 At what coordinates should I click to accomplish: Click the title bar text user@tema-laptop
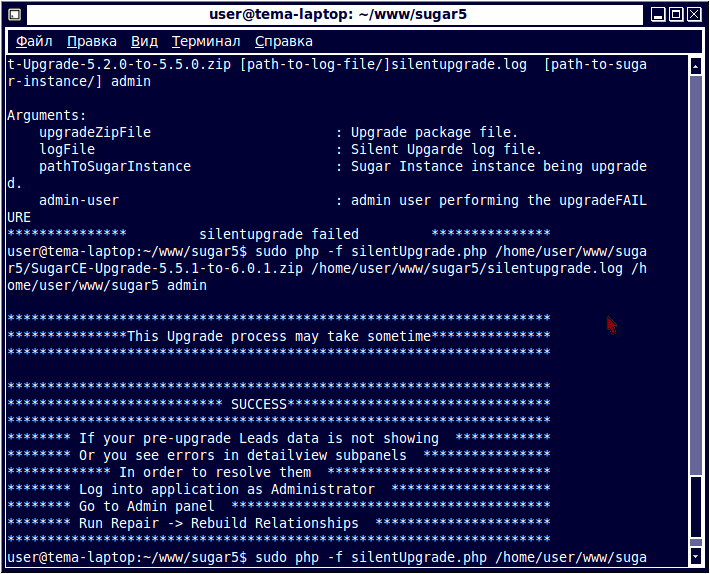pos(339,14)
